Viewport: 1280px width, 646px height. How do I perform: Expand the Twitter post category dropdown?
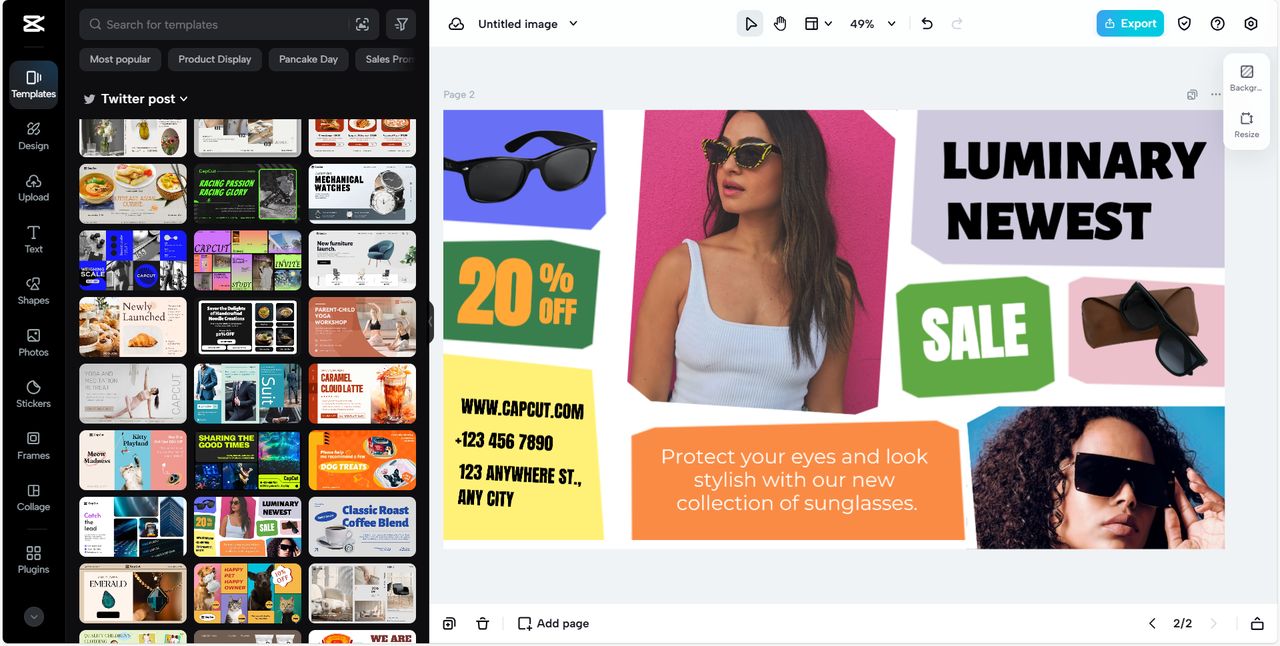click(x=136, y=99)
